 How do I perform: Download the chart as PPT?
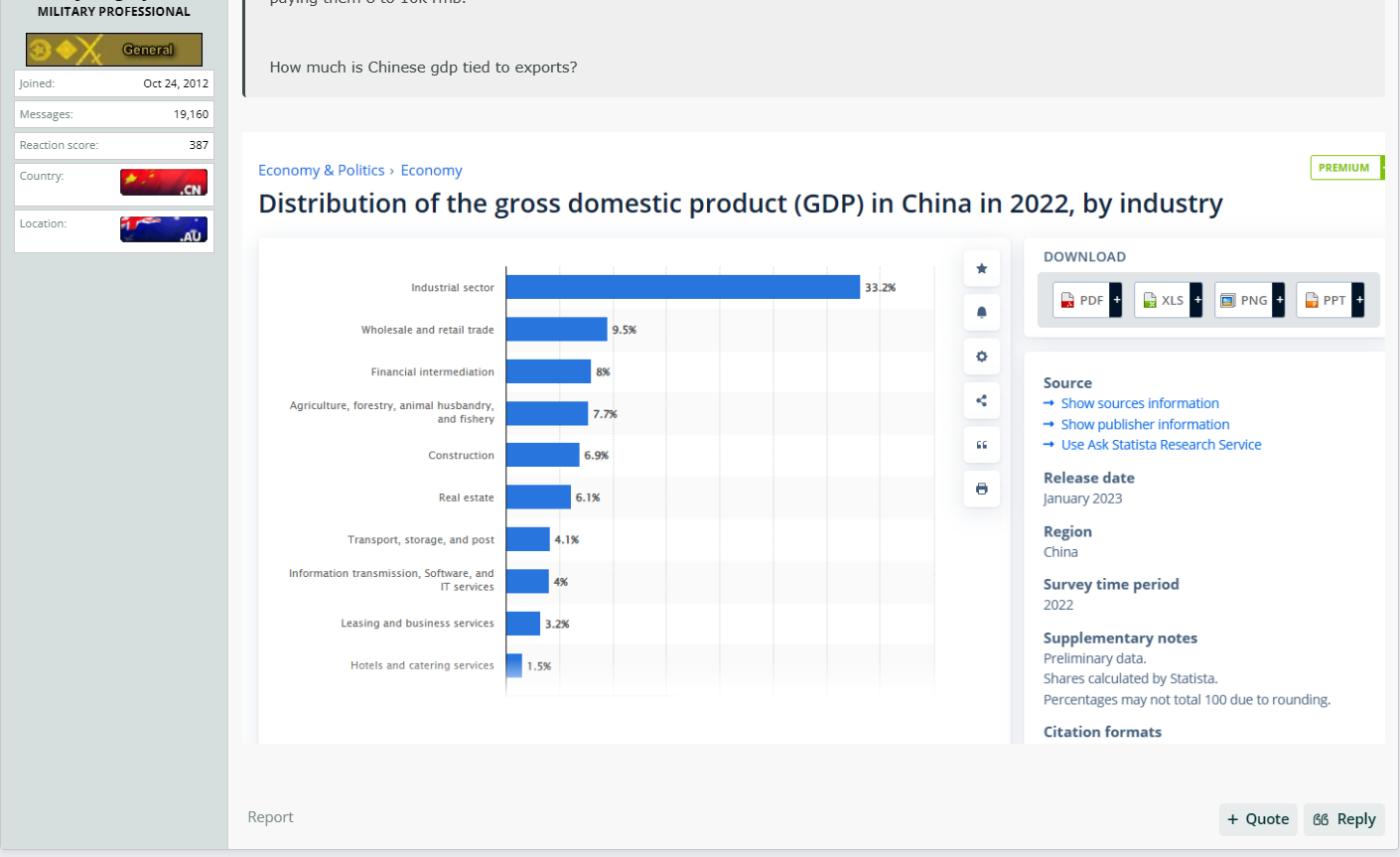pyautogui.click(x=1330, y=300)
